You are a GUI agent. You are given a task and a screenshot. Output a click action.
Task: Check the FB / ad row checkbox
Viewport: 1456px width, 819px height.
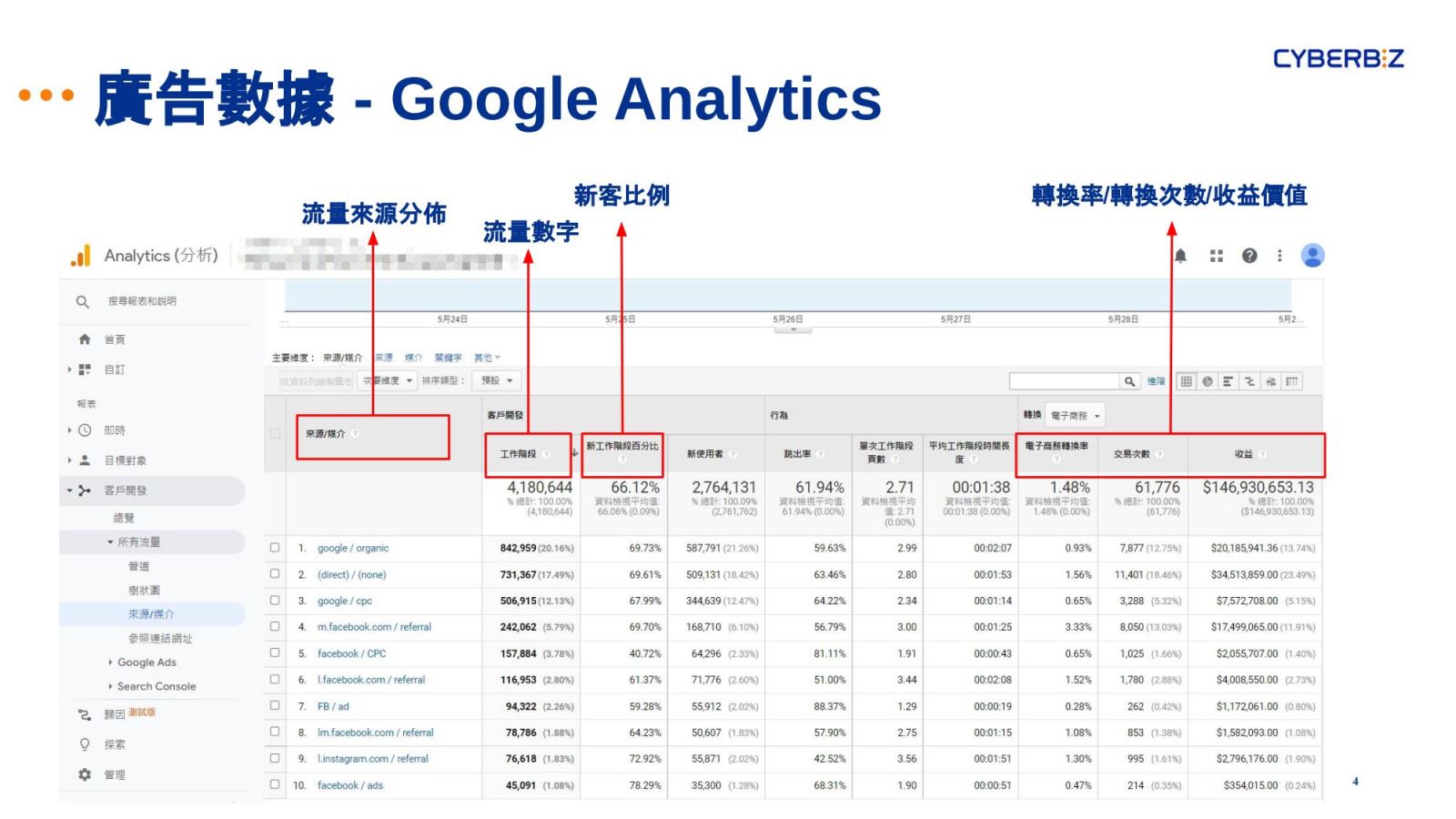[275, 705]
